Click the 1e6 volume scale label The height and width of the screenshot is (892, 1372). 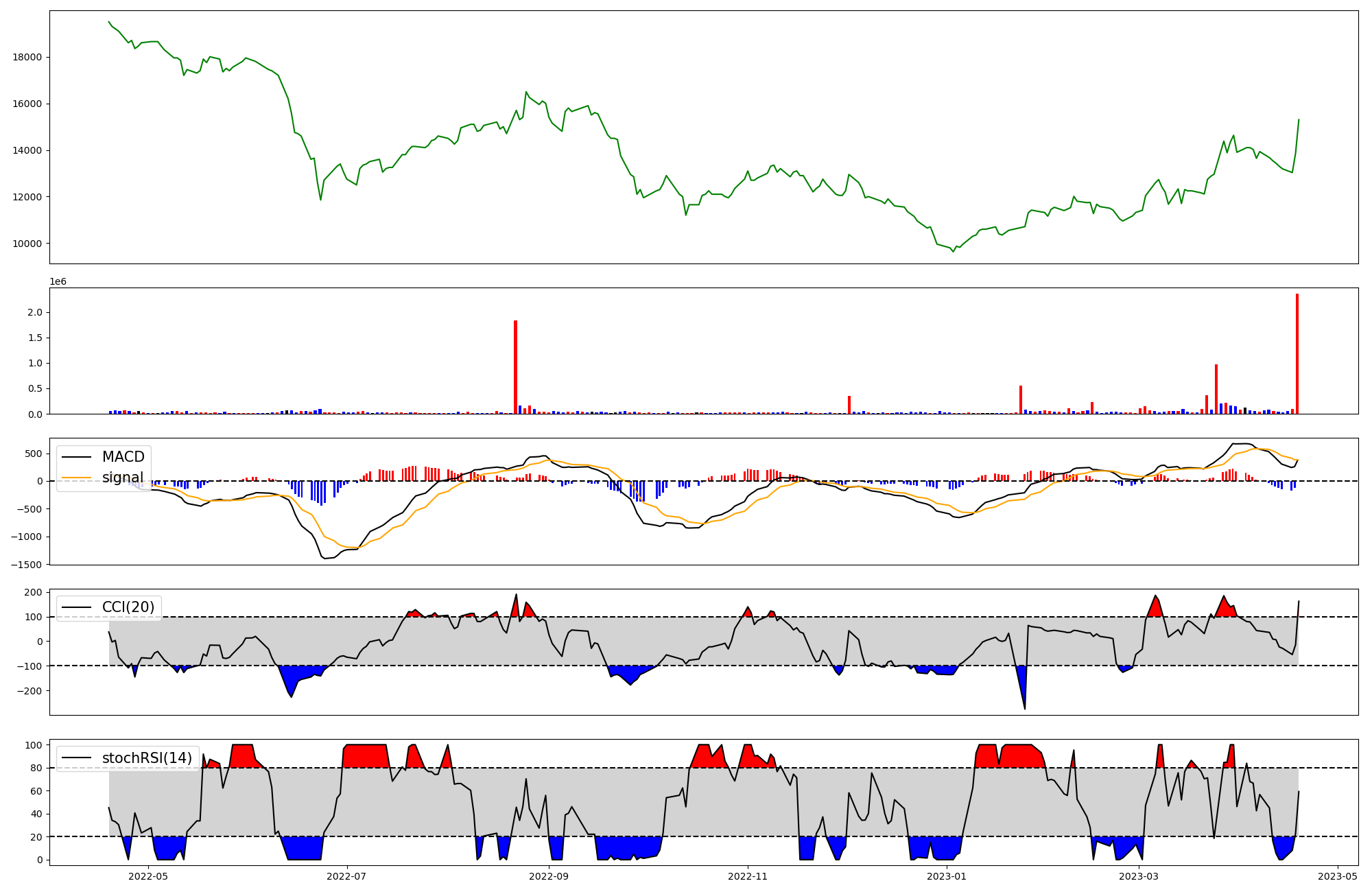point(58,282)
